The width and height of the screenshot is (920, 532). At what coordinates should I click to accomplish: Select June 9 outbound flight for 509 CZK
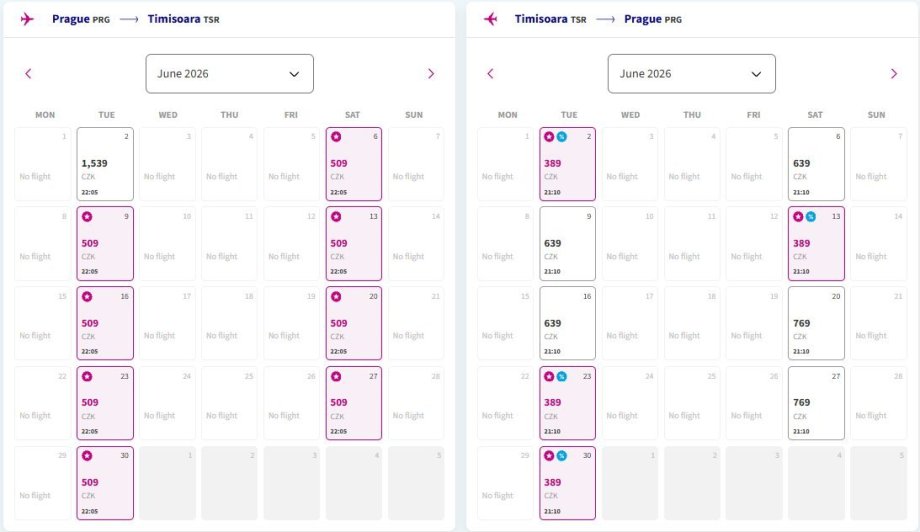[x=105, y=244]
